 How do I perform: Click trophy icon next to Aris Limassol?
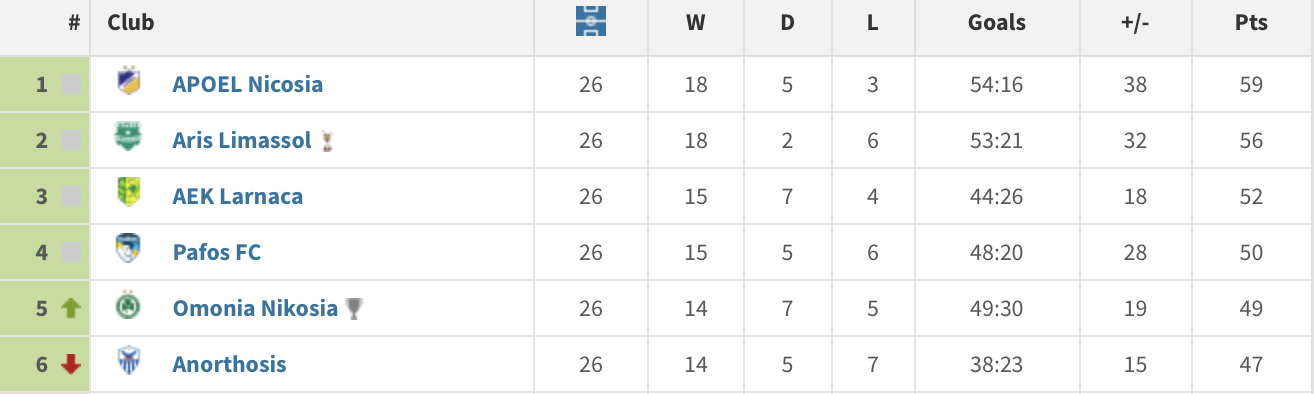(x=327, y=141)
